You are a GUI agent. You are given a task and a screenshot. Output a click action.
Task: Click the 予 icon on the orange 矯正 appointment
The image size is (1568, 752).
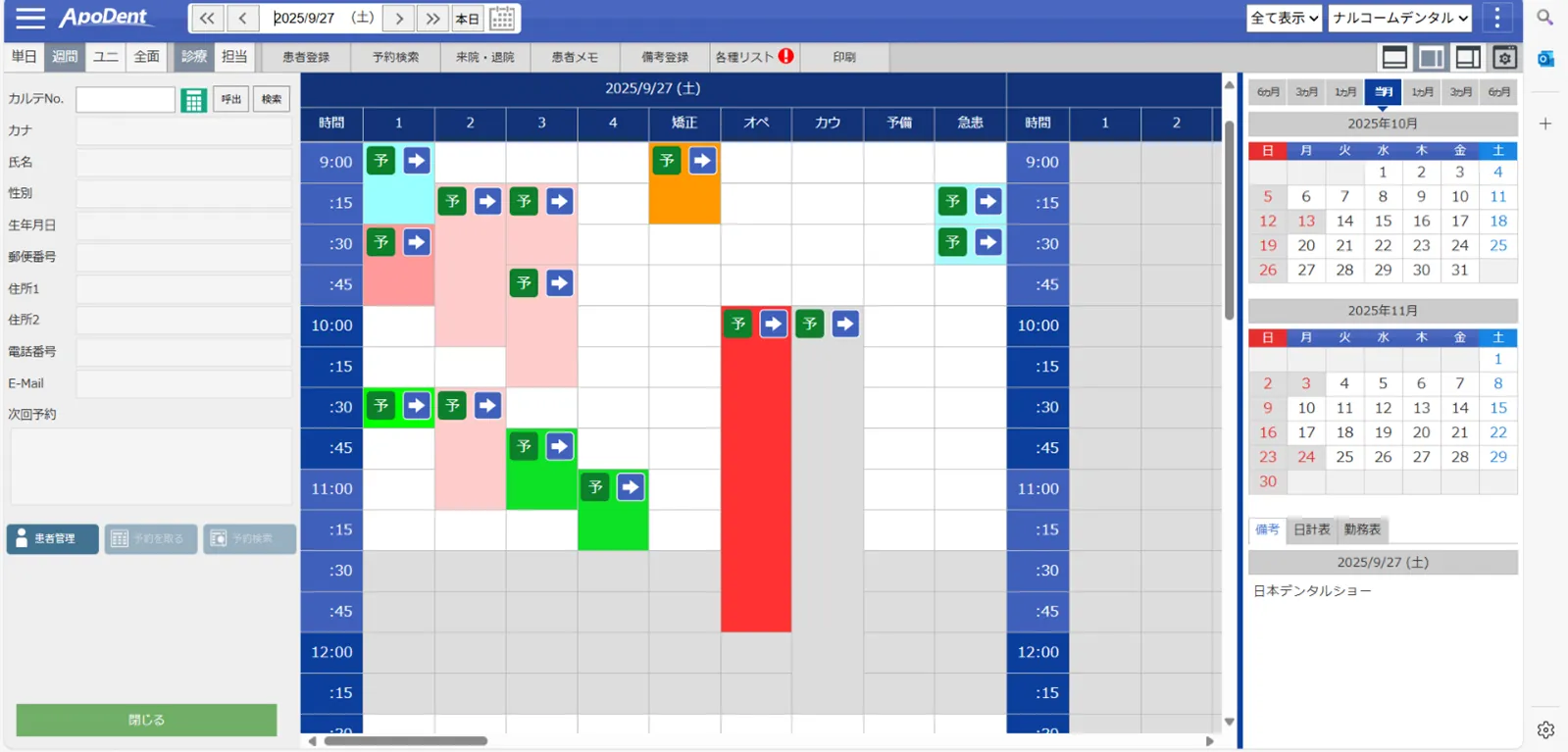[667, 161]
